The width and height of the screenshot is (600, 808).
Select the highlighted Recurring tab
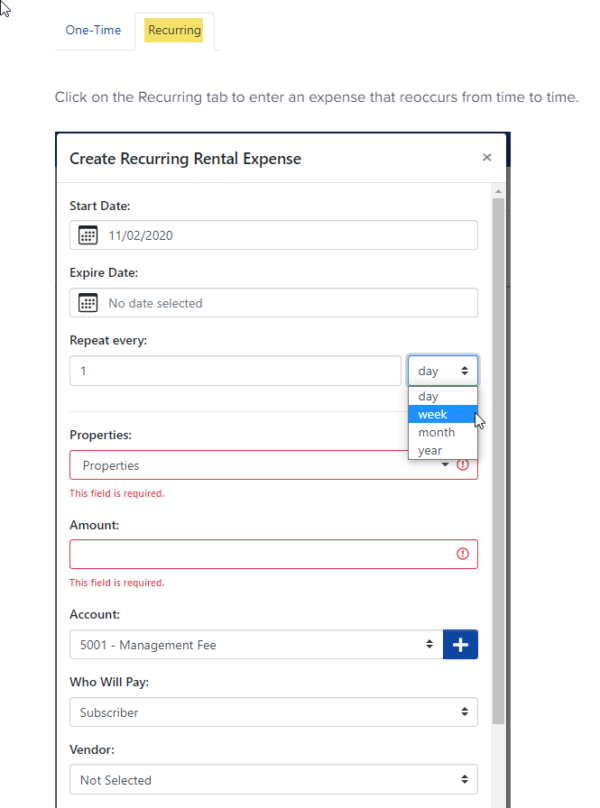174,30
